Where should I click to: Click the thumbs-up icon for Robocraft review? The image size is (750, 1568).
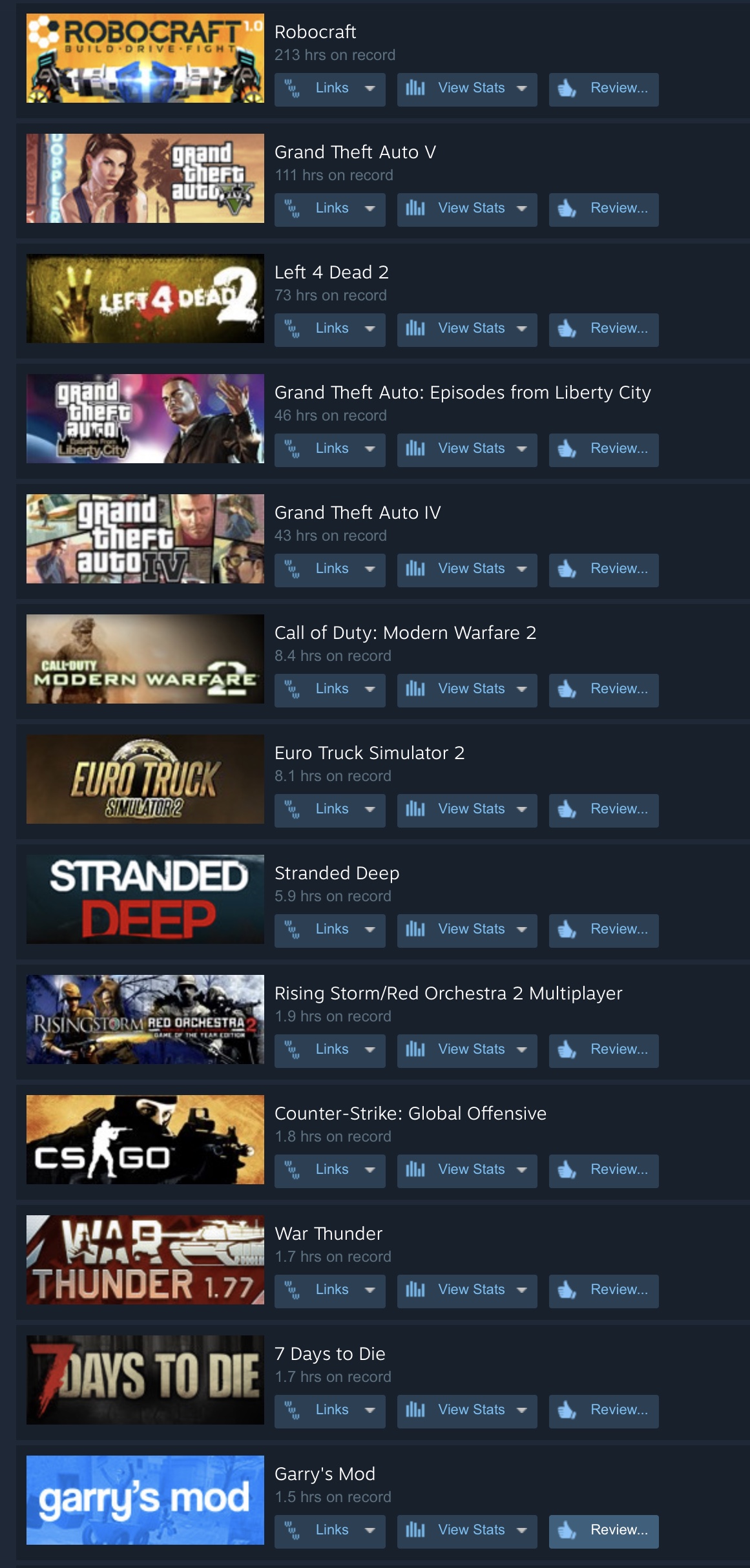pos(567,89)
